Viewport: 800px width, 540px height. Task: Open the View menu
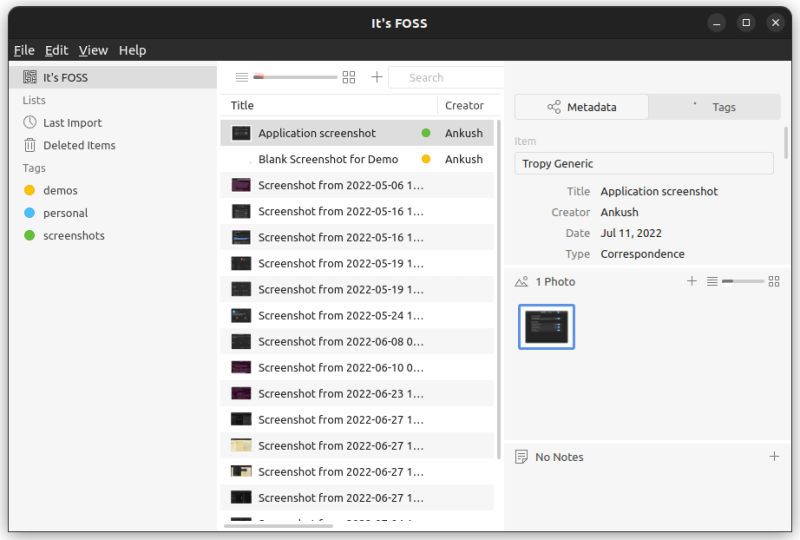pyautogui.click(x=93, y=50)
